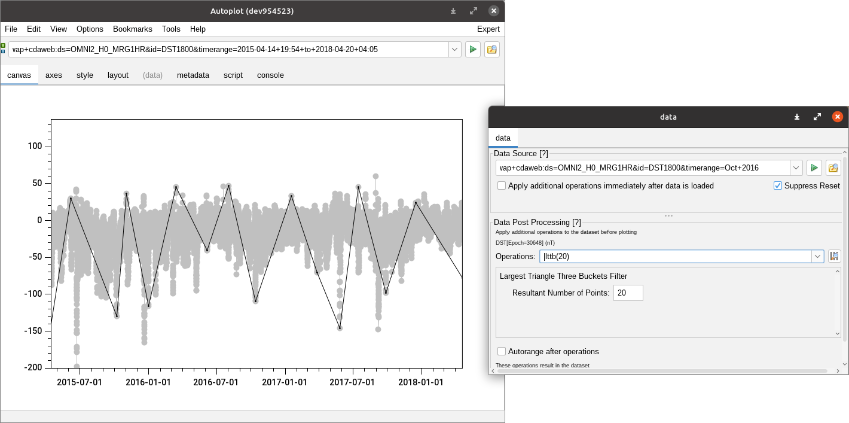Click the green play button in Autoplot address bar
The width and height of the screenshot is (849, 423).
click(x=473, y=49)
